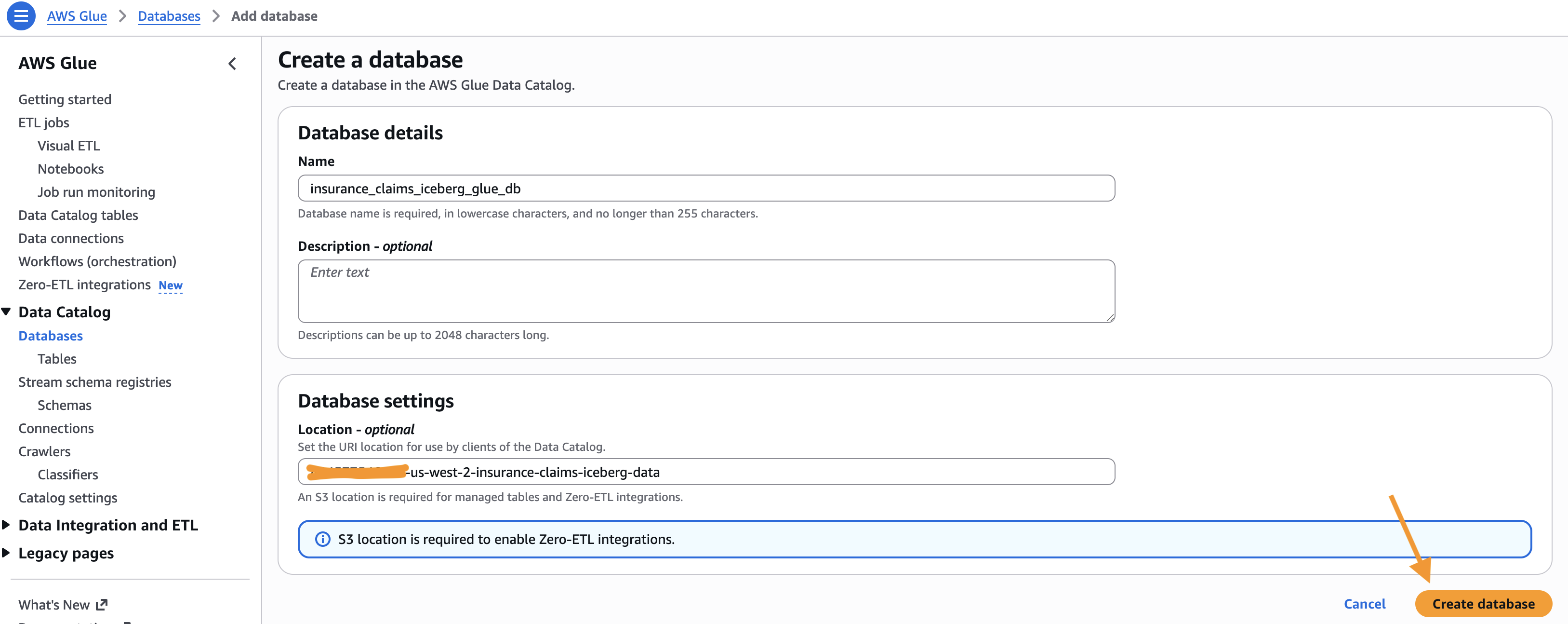Collapse the AWS Glue side panel chevron
The height and width of the screenshot is (624, 1568).
click(232, 63)
